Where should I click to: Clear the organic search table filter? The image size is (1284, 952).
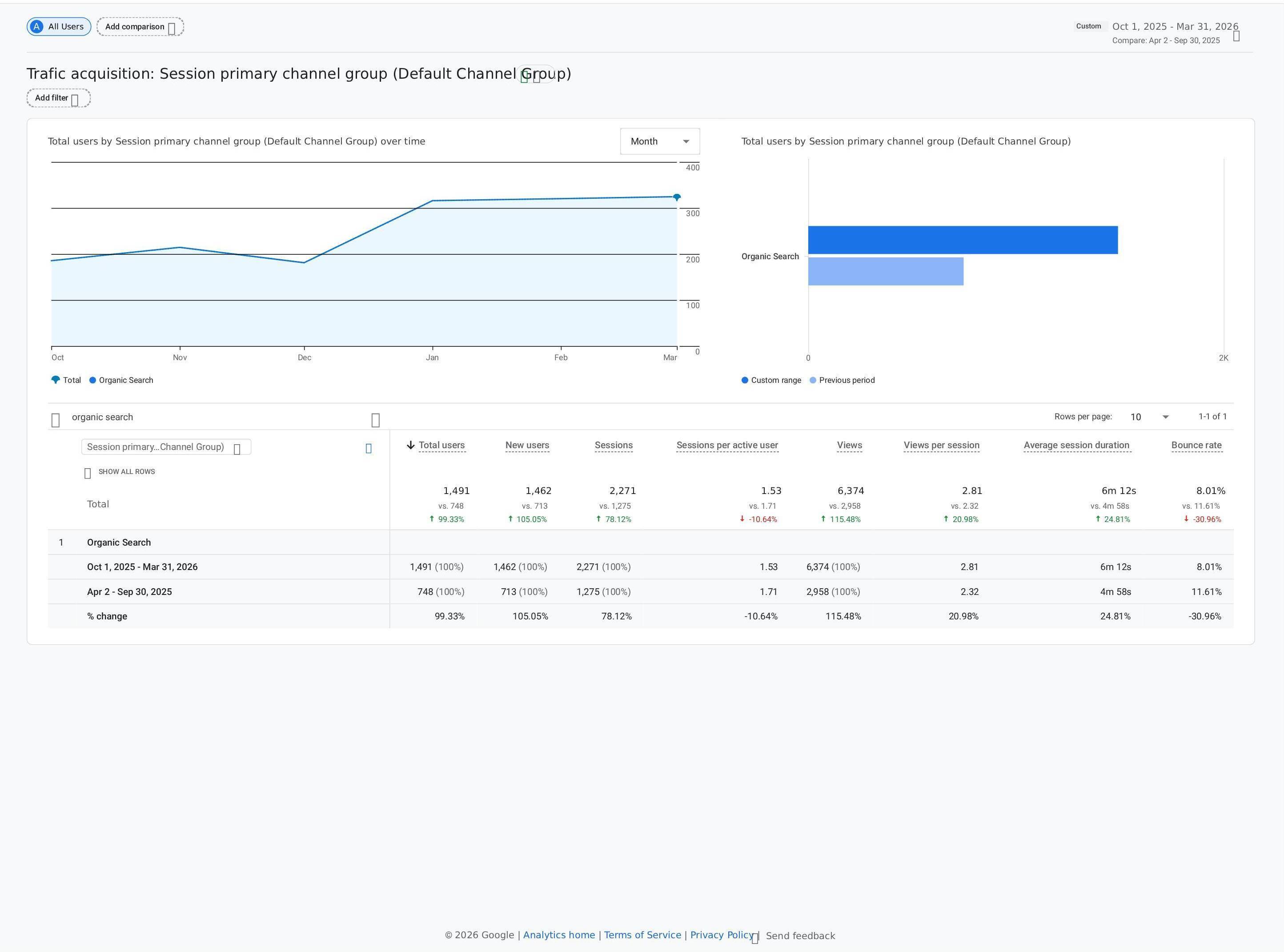pos(376,420)
